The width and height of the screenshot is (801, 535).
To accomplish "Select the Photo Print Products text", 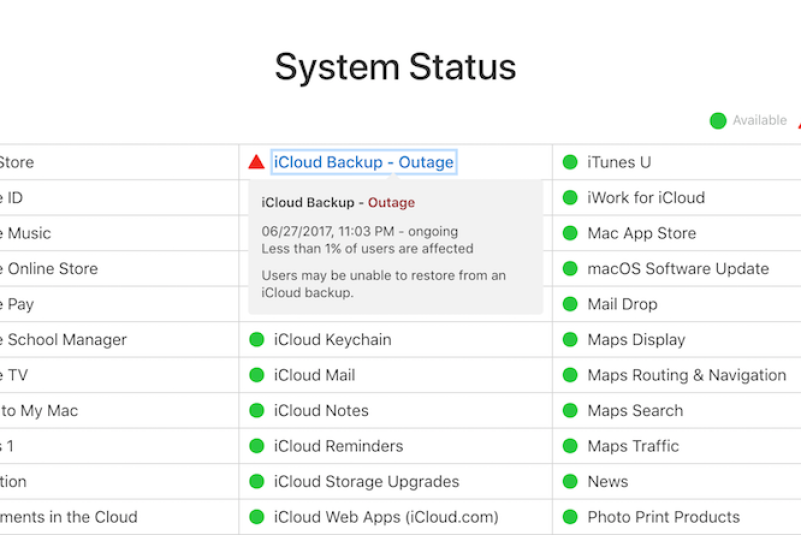I will pyautogui.click(x=664, y=517).
